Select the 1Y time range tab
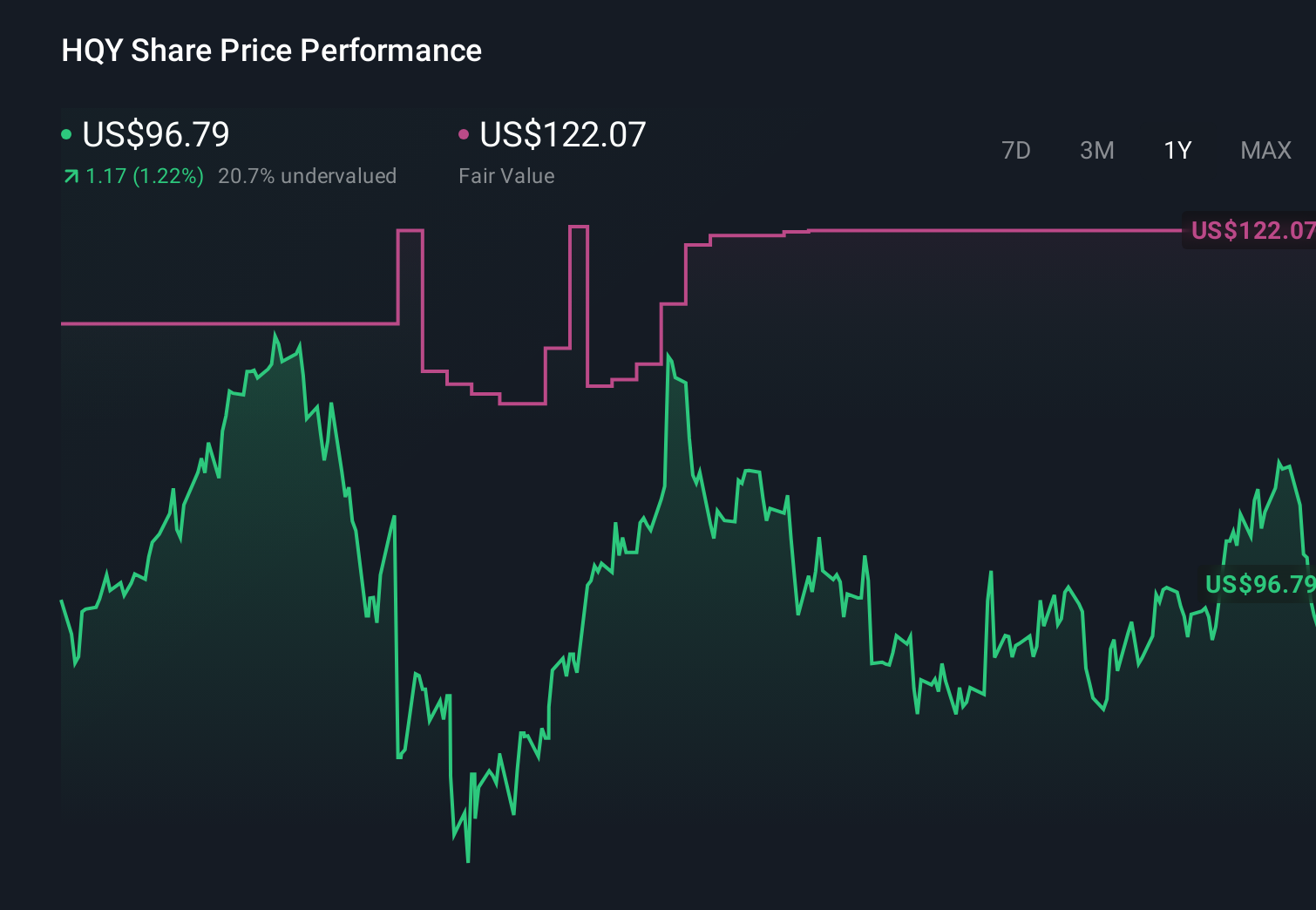This screenshot has width=1316, height=910. click(x=1177, y=150)
